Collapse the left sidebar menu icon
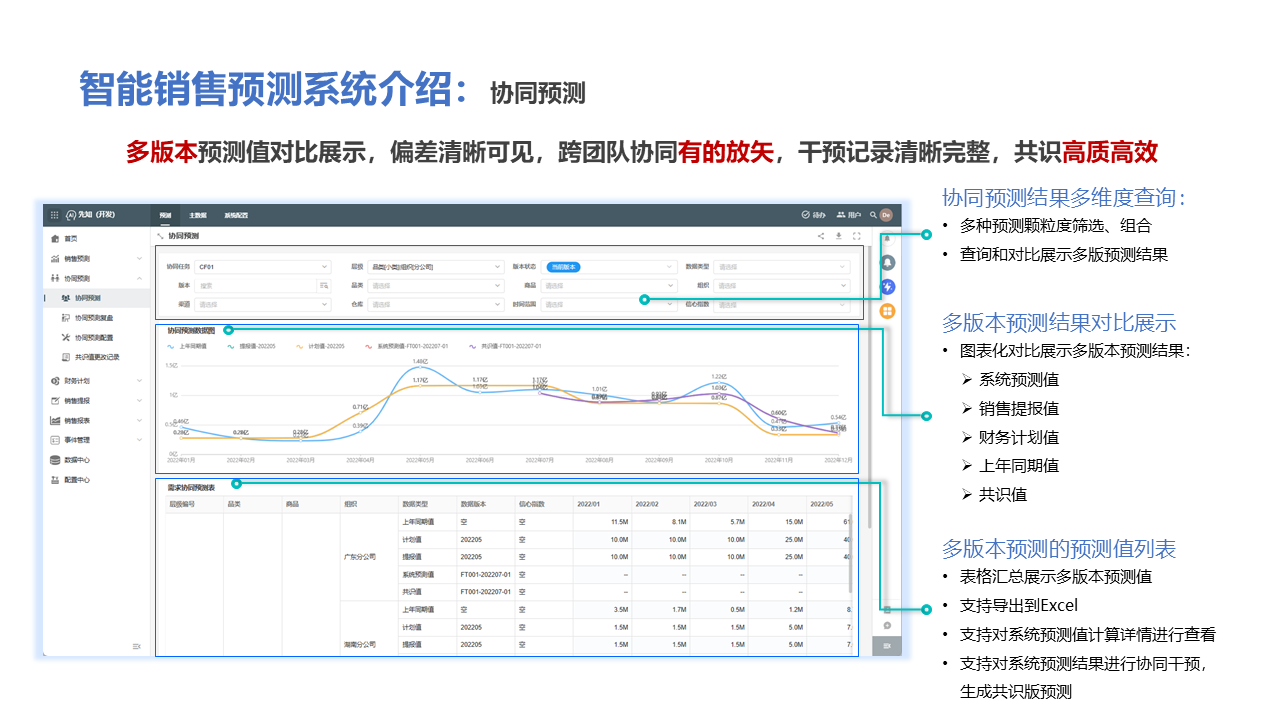1280x720 pixels. tap(137, 646)
